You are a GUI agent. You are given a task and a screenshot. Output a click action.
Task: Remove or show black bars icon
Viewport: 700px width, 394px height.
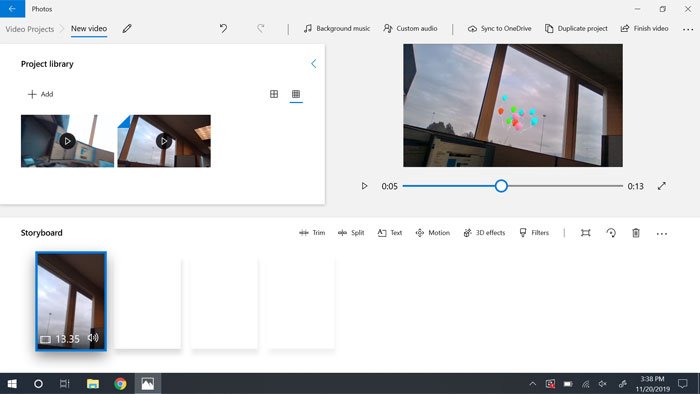click(x=585, y=233)
